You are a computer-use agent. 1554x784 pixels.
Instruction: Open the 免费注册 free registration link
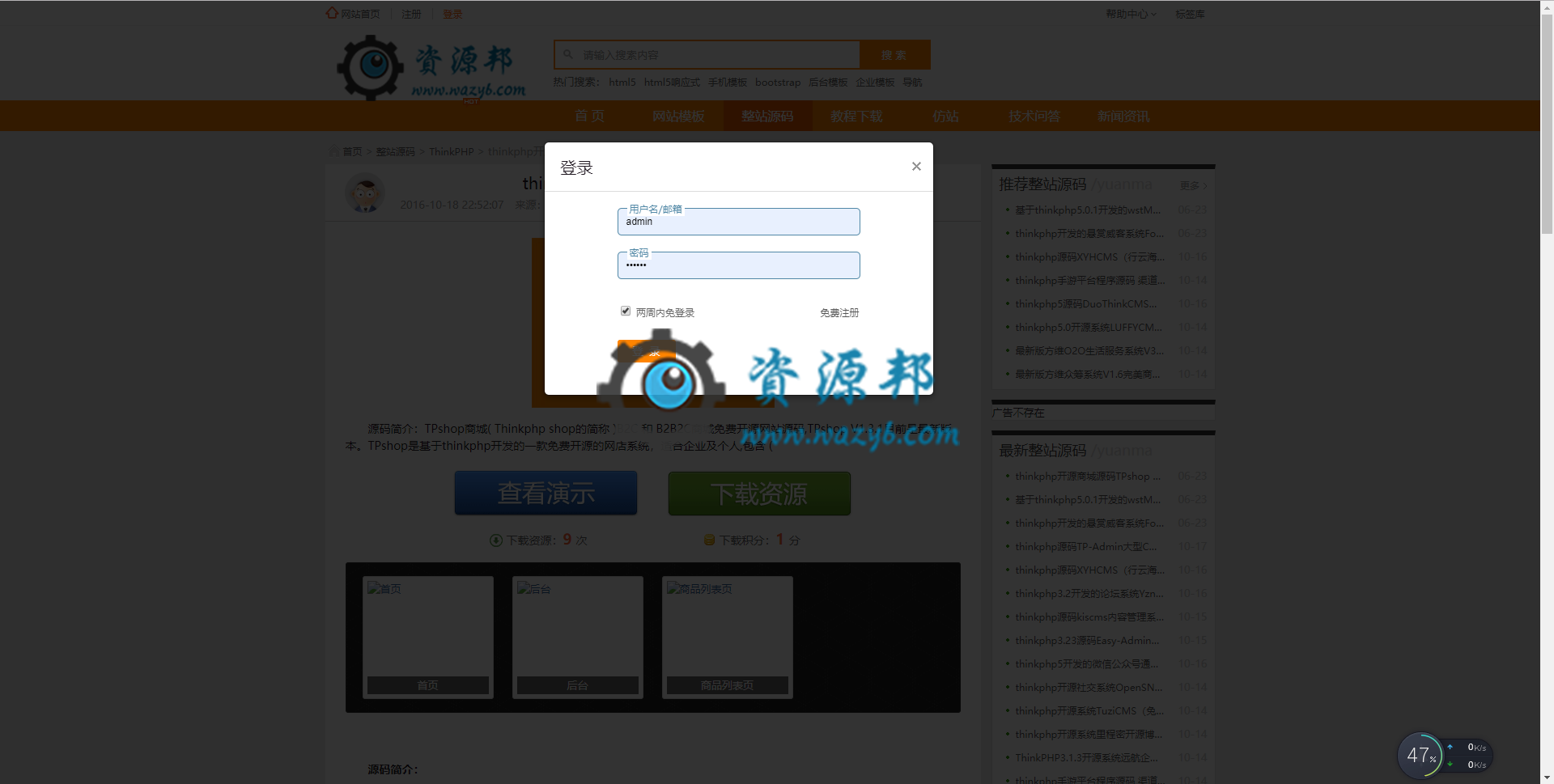click(839, 312)
